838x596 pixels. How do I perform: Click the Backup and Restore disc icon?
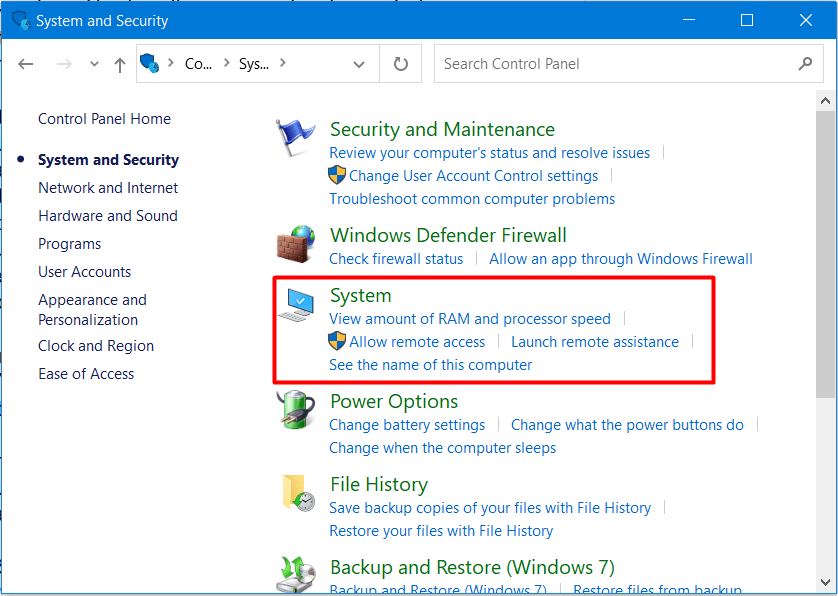pyautogui.click(x=296, y=575)
